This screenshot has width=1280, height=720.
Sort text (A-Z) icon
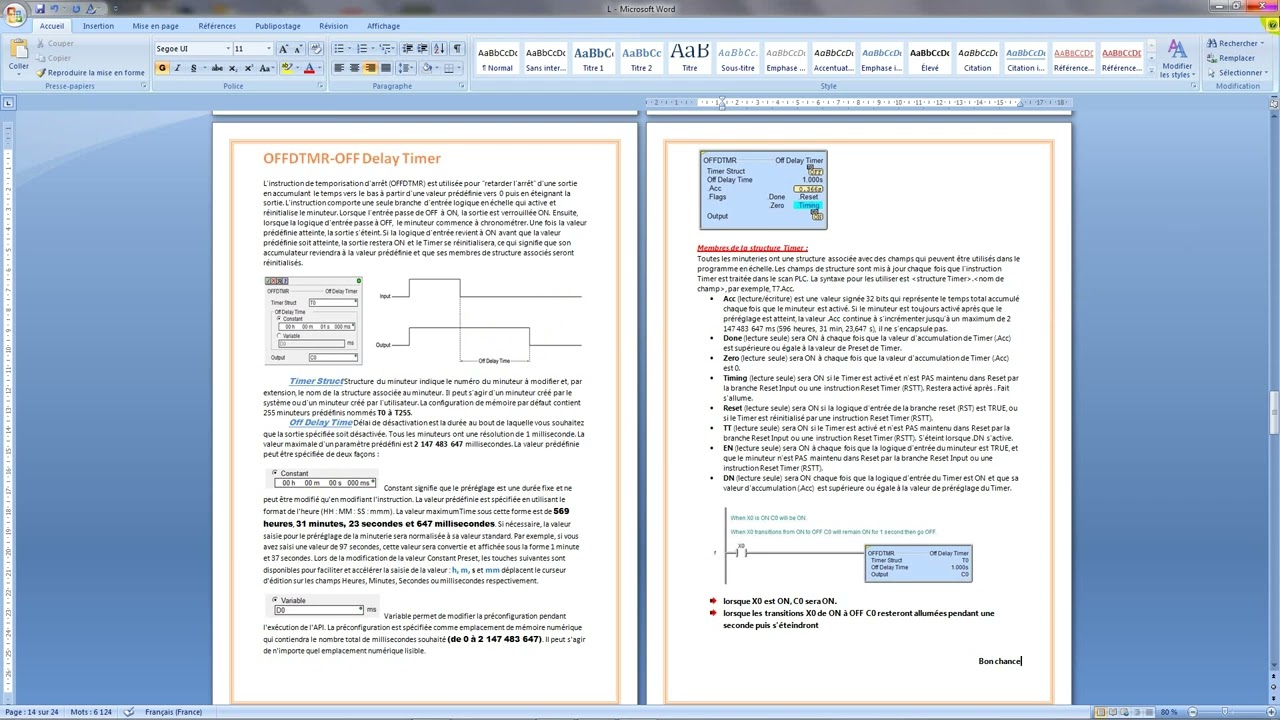pos(440,49)
